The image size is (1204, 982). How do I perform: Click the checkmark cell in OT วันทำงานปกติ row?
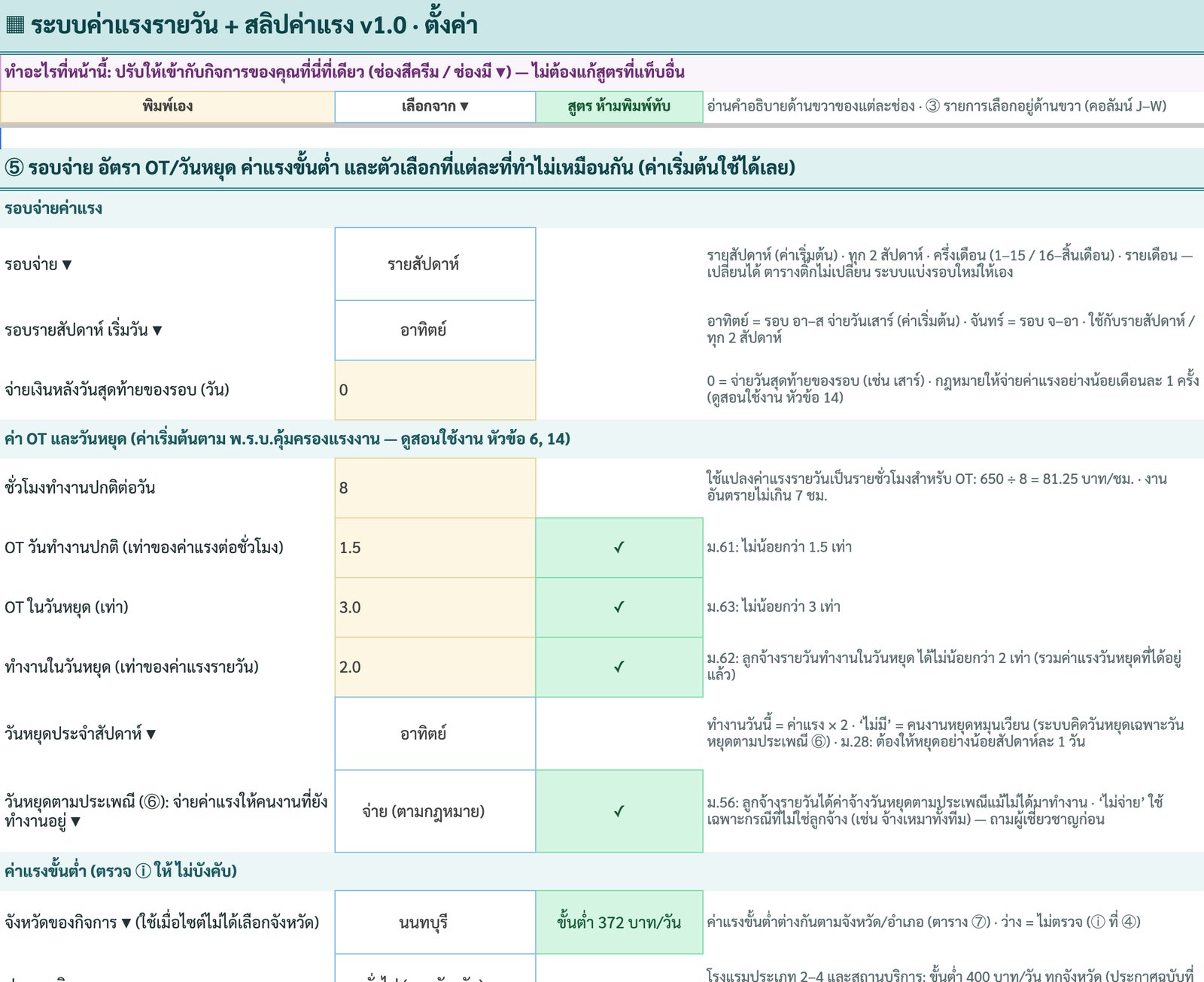click(x=619, y=548)
